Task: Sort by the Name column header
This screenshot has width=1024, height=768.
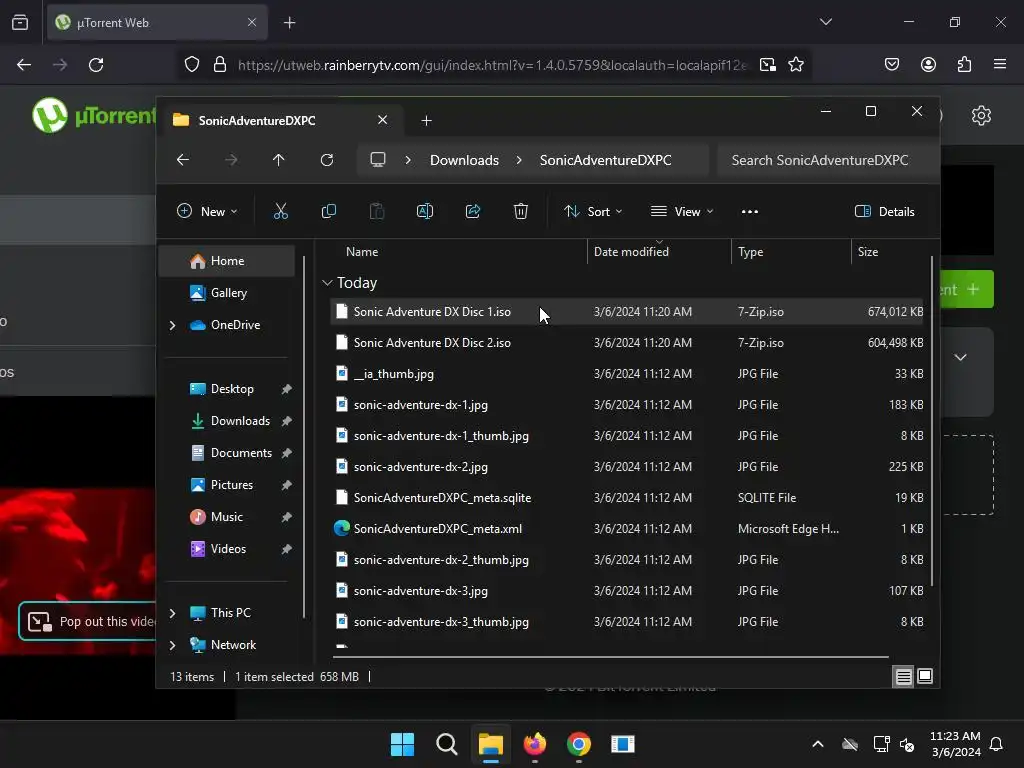Action: click(362, 251)
